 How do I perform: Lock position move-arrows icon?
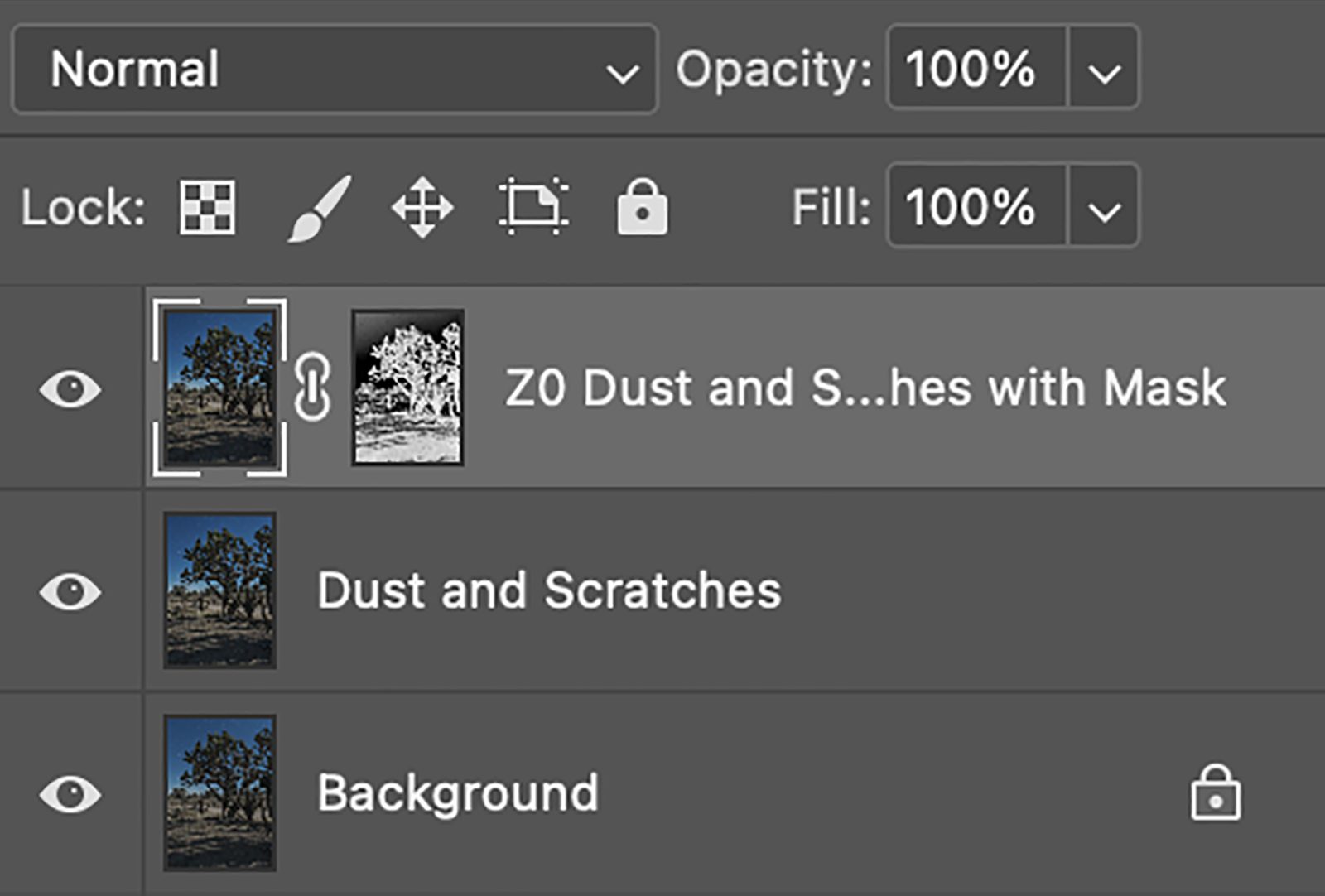pyautogui.click(x=422, y=207)
